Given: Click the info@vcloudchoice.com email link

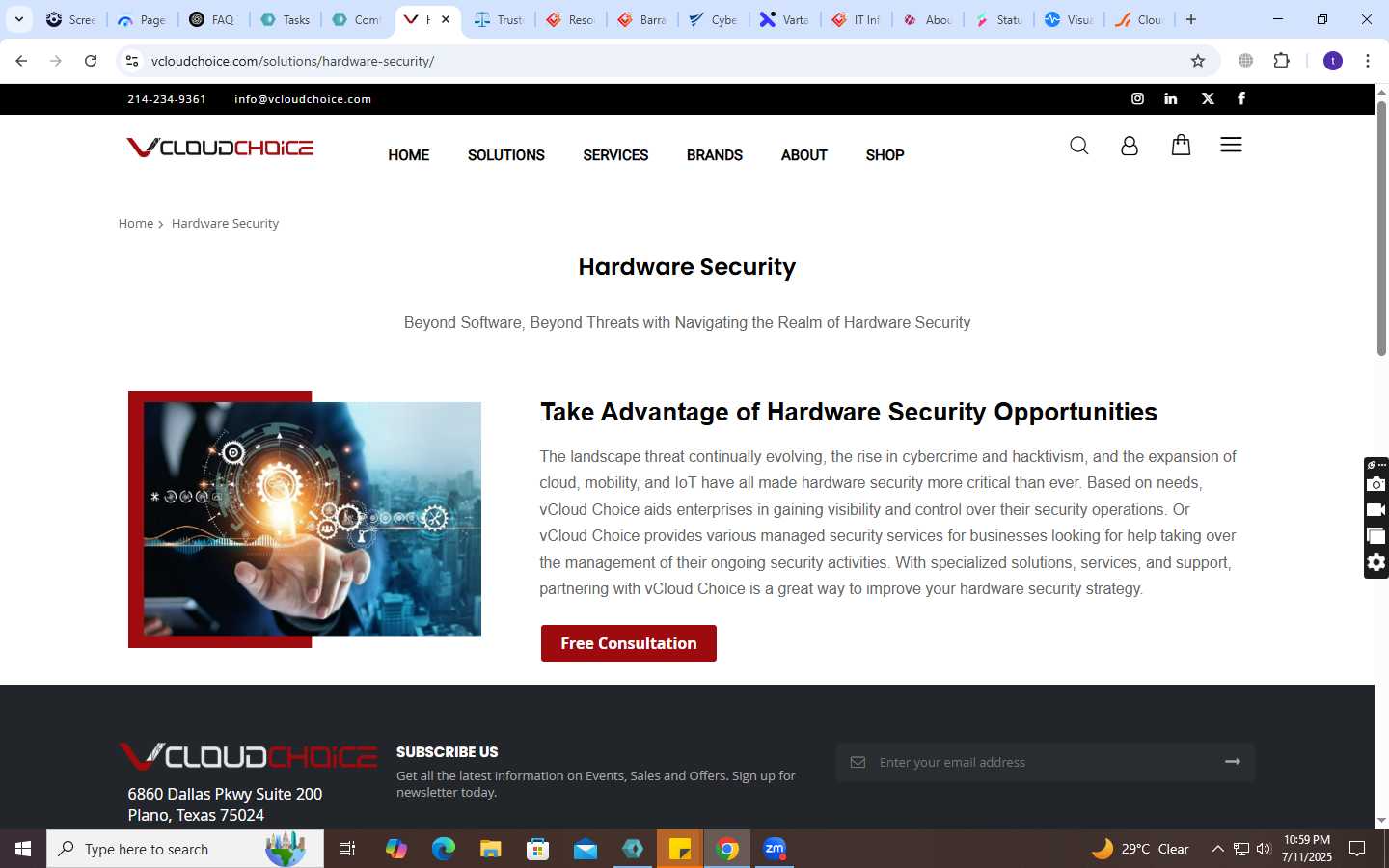Looking at the screenshot, I should tap(303, 99).
